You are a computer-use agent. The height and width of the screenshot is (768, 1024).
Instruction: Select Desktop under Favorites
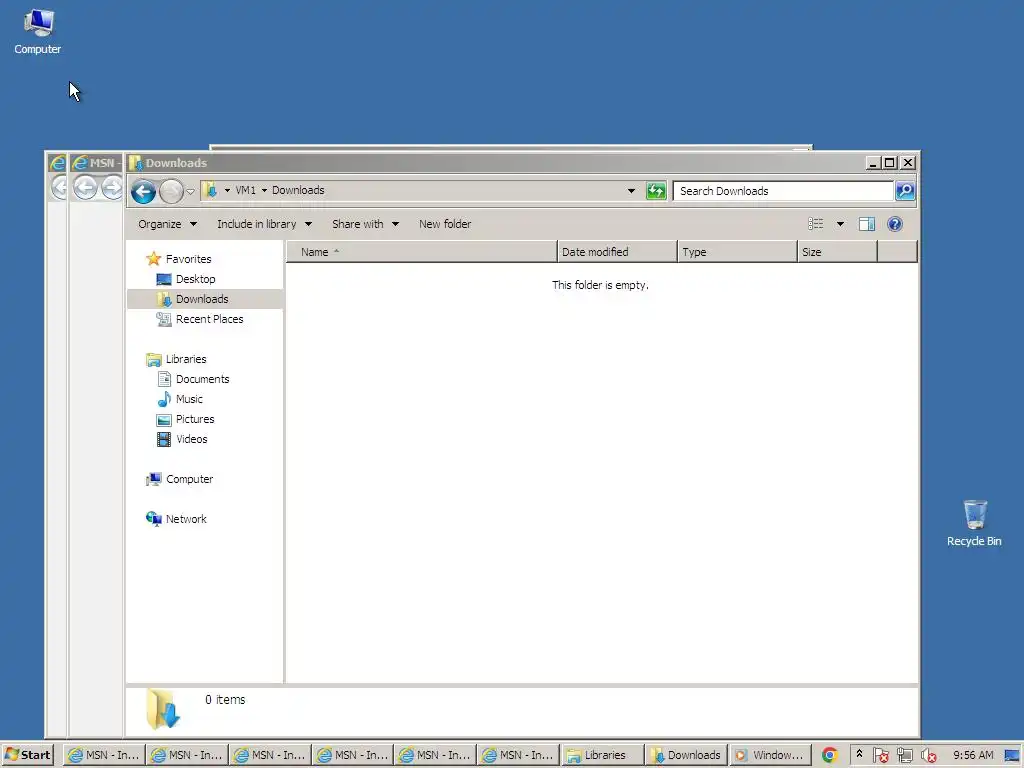(x=195, y=279)
